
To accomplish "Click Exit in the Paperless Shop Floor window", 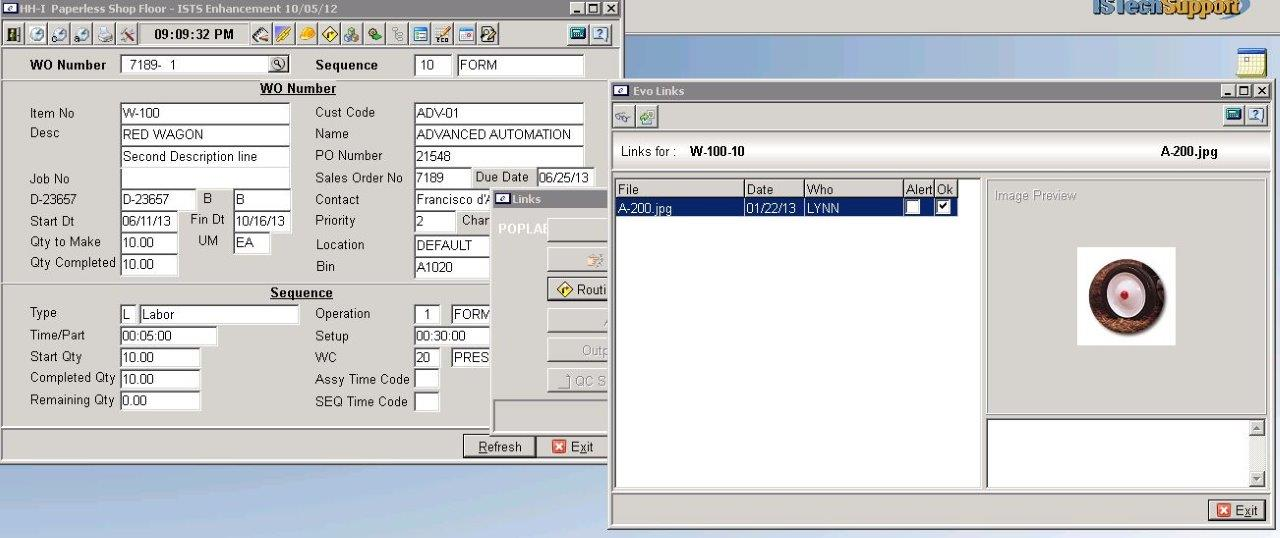I will coord(573,447).
